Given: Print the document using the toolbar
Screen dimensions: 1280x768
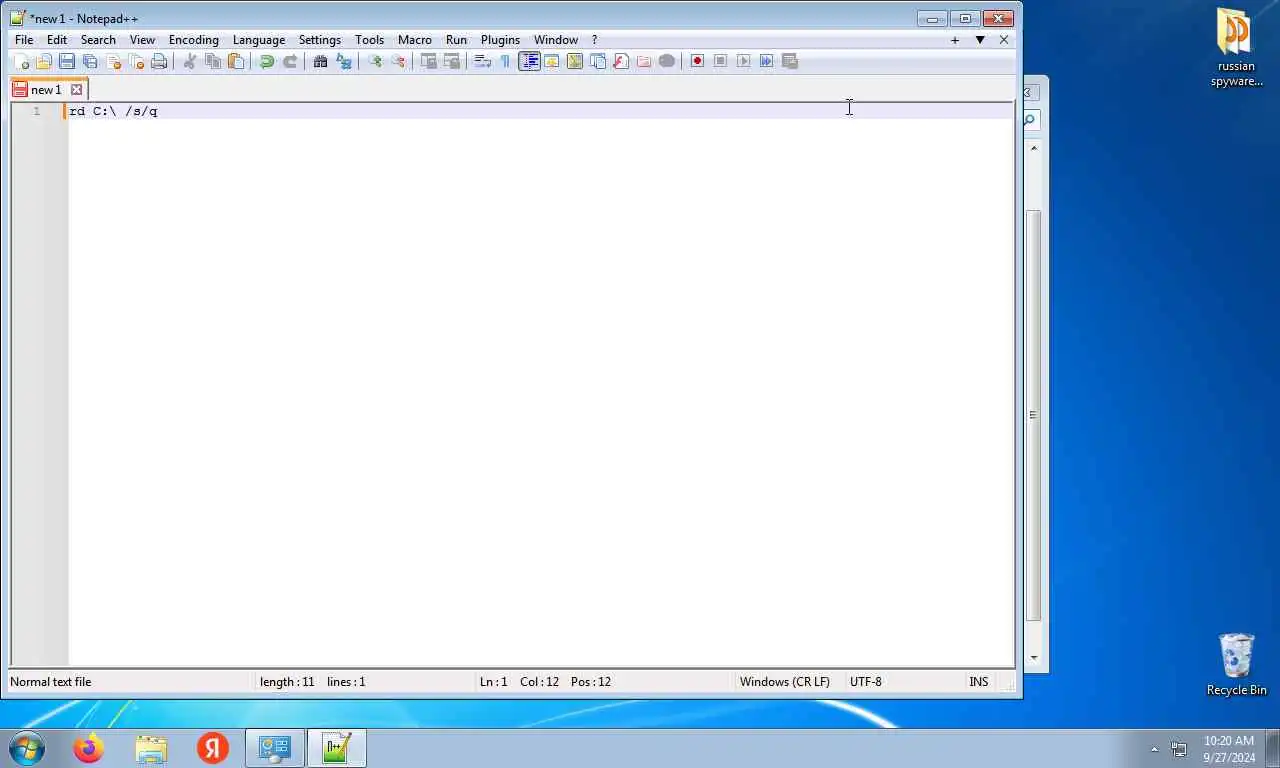Looking at the screenshot, I should tap(159, 61).
